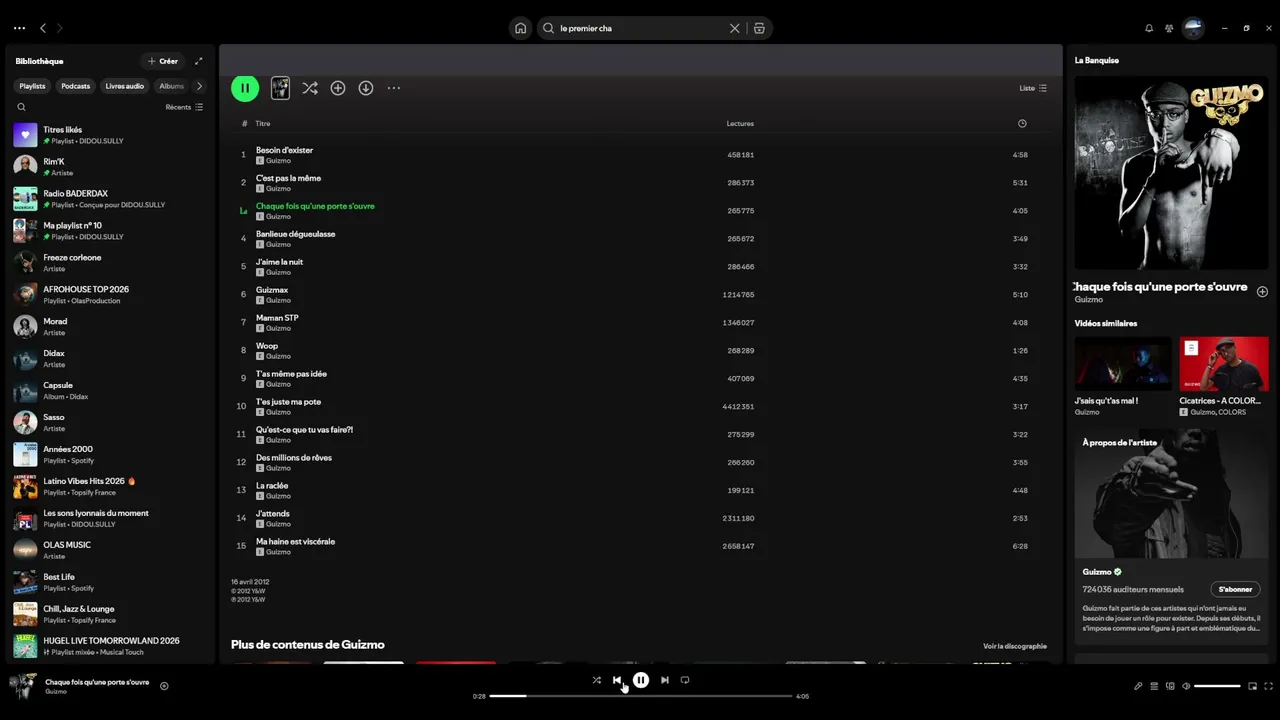
Task: Sort by the Titre column header
Action: 263,124
